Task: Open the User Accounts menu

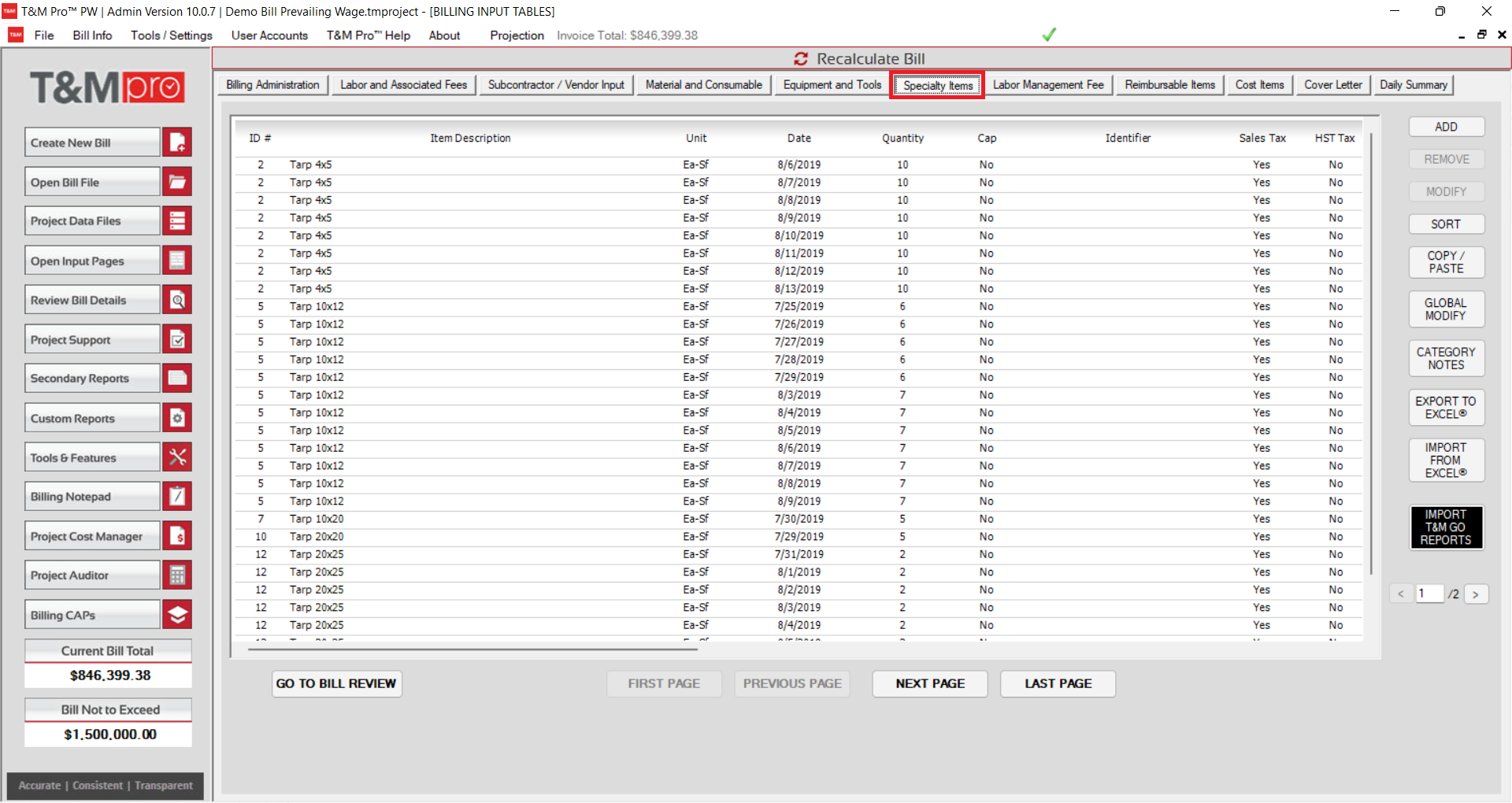Action: [269, 35]
